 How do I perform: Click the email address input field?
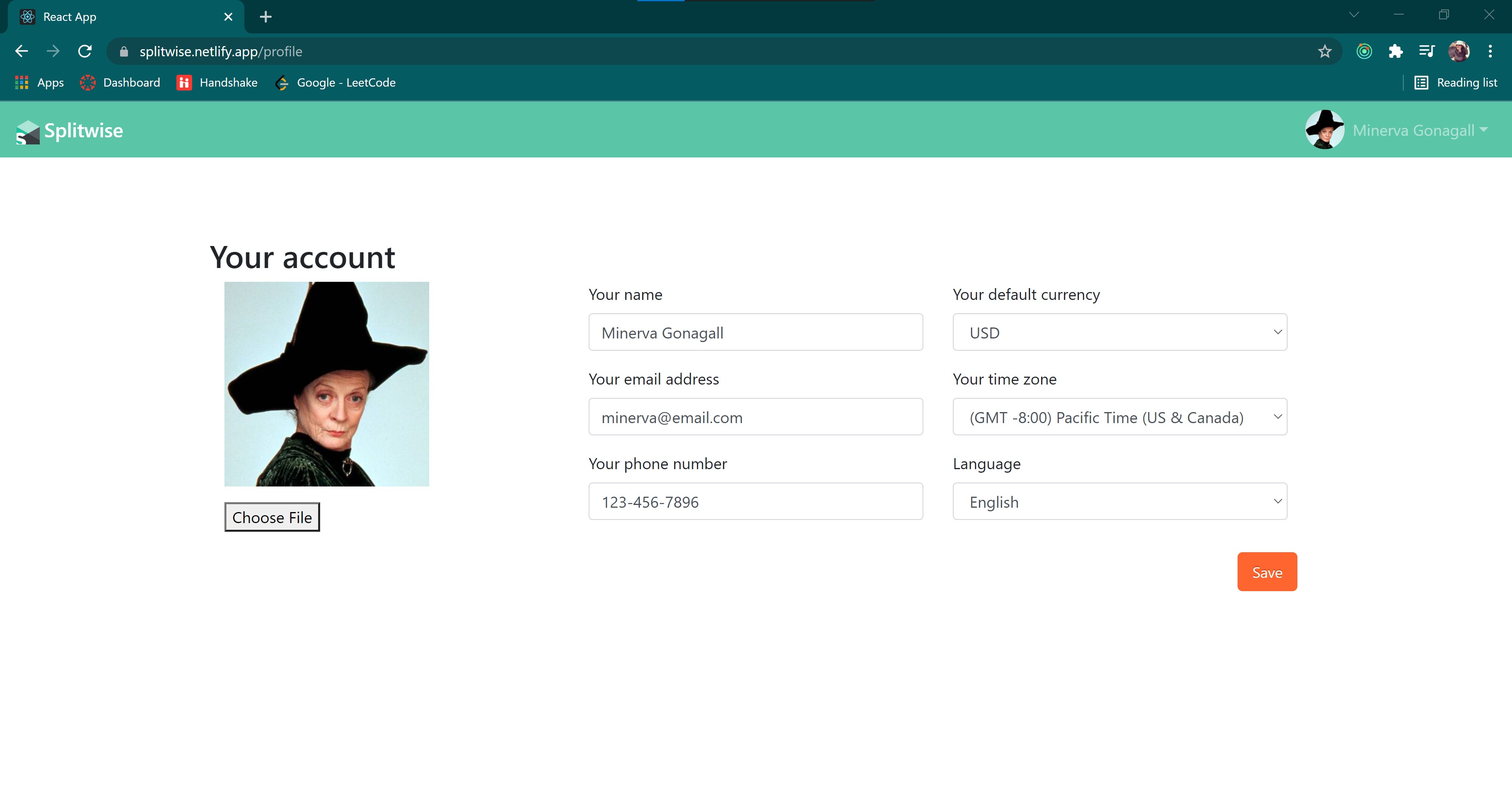coord(756,417)
